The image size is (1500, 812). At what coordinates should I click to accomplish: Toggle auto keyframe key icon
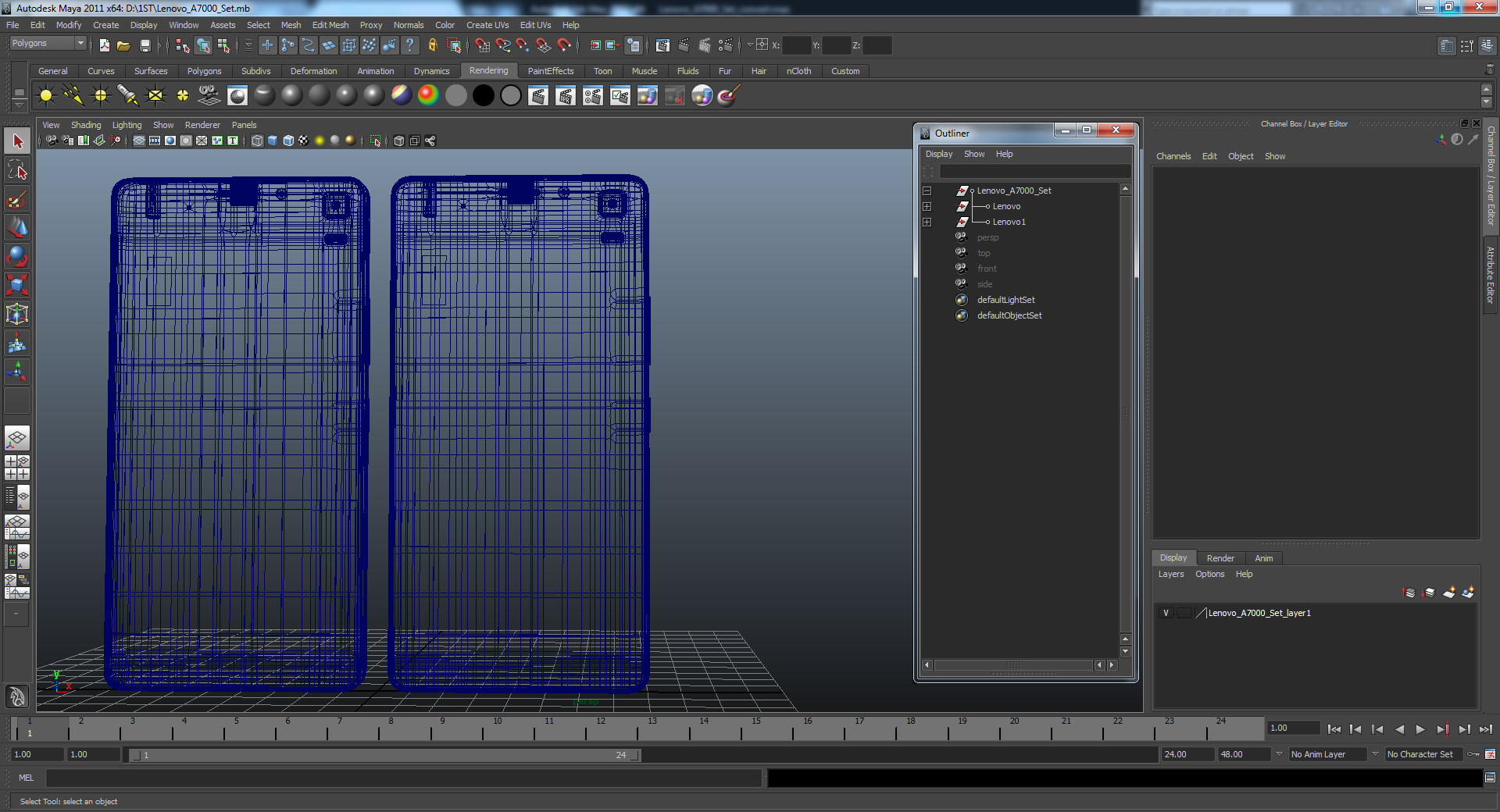pos(1473,754)
